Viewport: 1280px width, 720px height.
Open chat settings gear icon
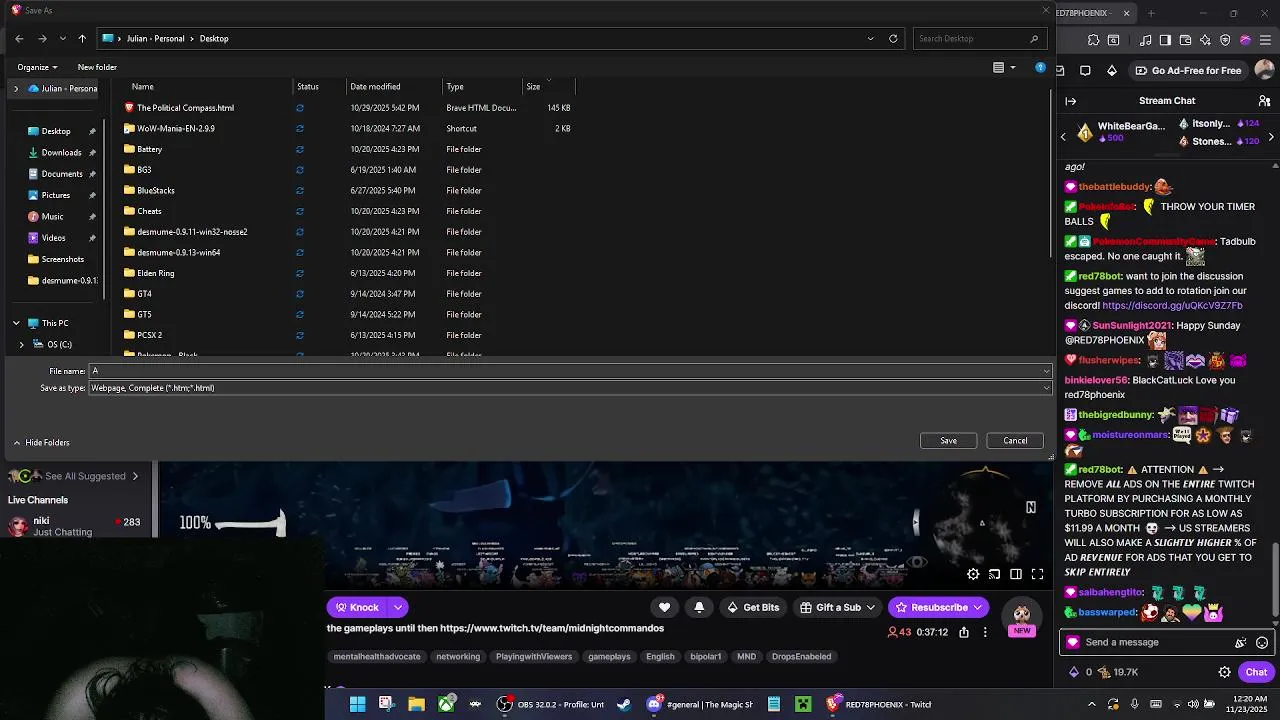pos(1224,672)
